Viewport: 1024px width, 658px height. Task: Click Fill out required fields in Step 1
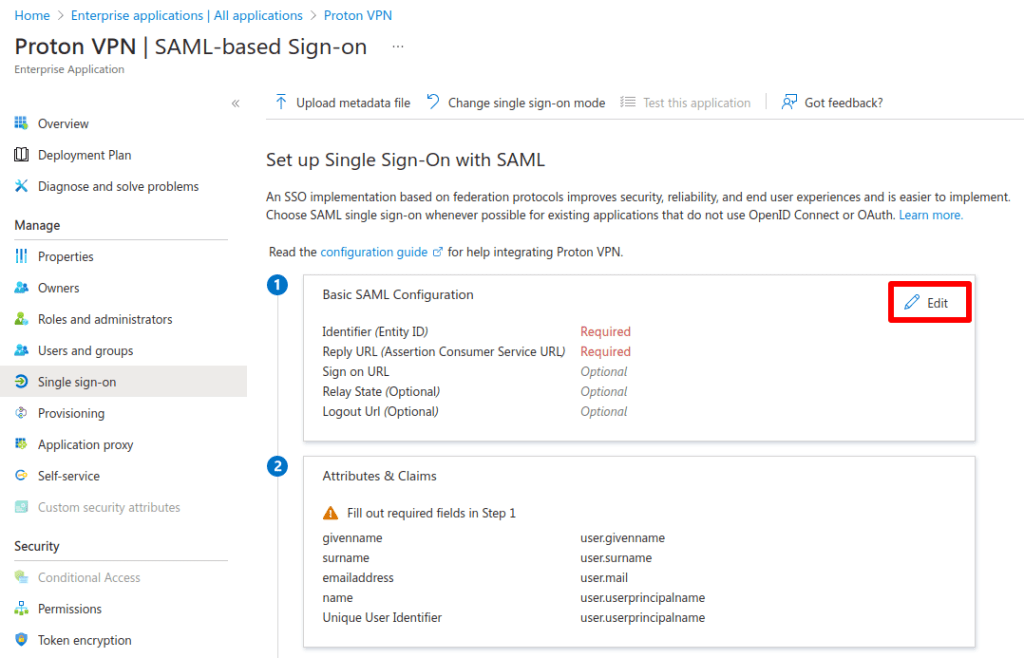click(431, 513)
